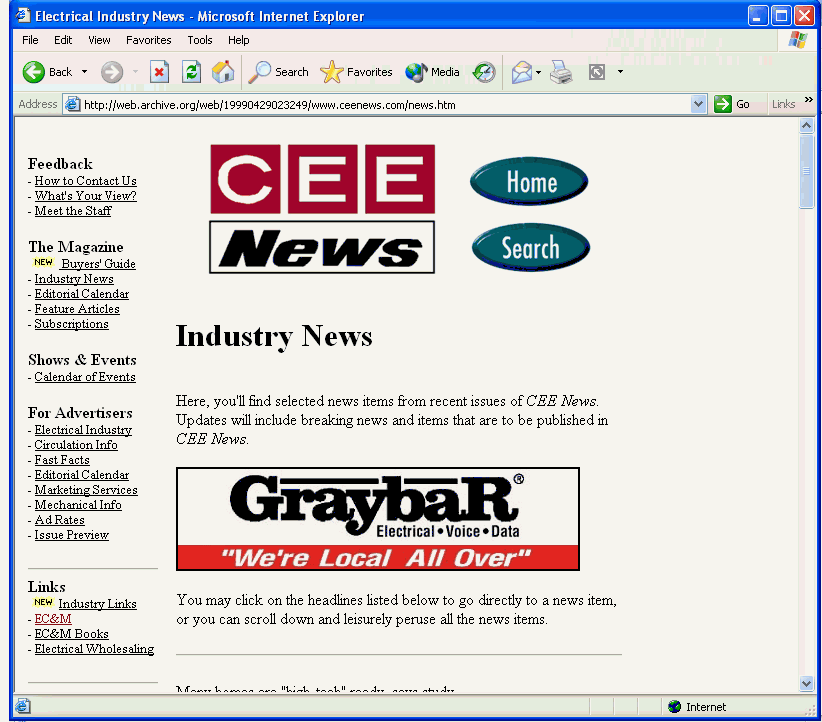Open the Mechanical Info link
The width and height of the screenshot is (822, 722).
pos(78,505)
